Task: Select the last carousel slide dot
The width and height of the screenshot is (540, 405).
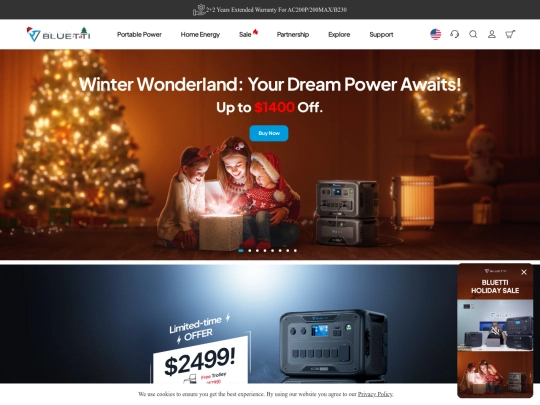Action: tap(295, 250)
